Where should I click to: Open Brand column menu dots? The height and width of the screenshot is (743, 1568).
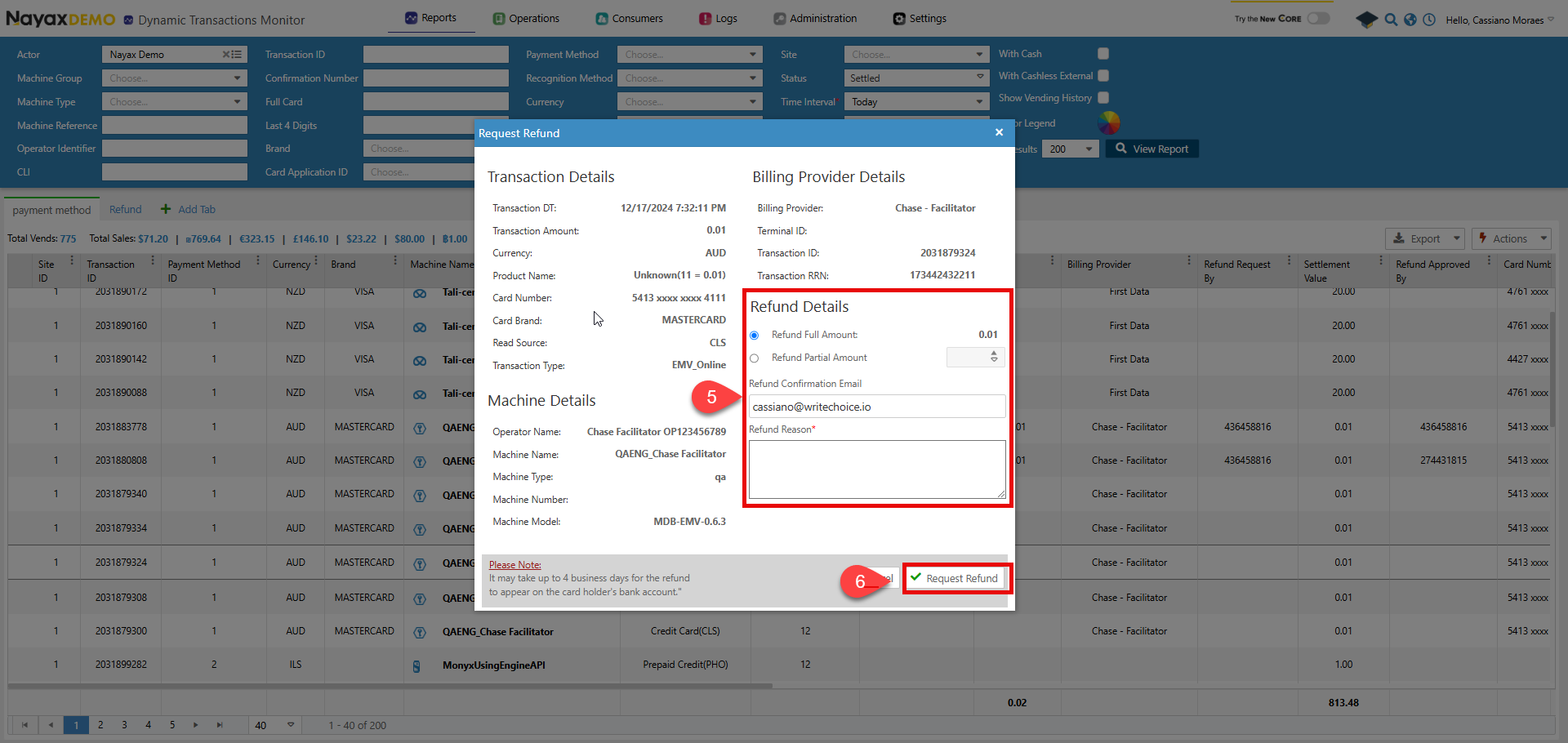(395, 260)
